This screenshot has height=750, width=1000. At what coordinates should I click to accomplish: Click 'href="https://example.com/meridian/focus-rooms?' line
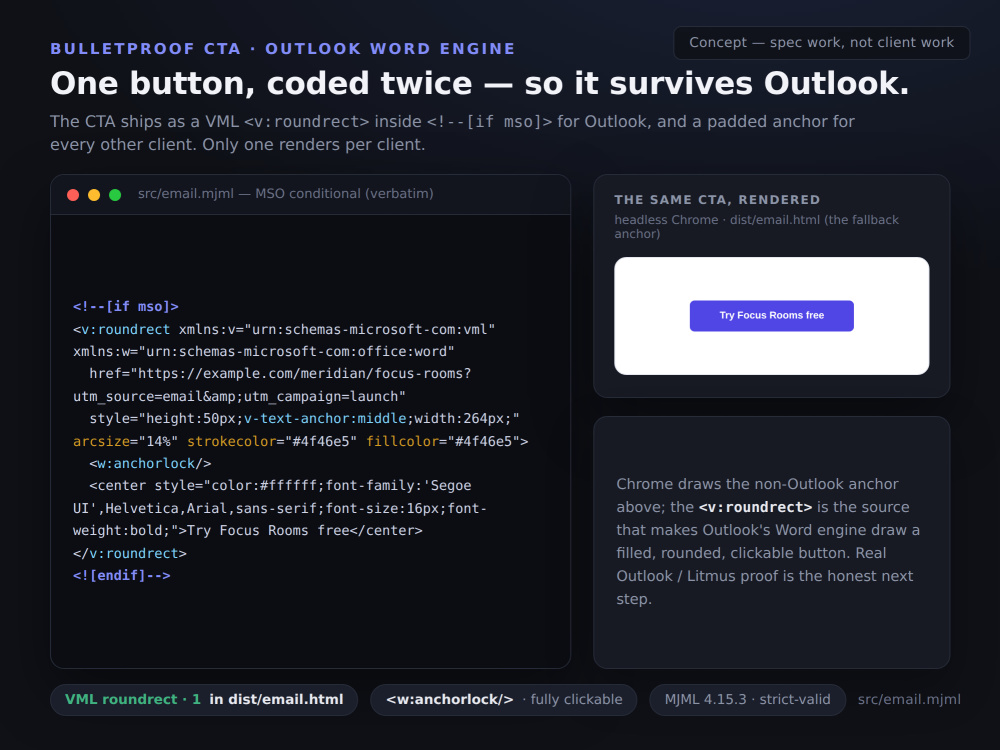(x=280, y=374)
